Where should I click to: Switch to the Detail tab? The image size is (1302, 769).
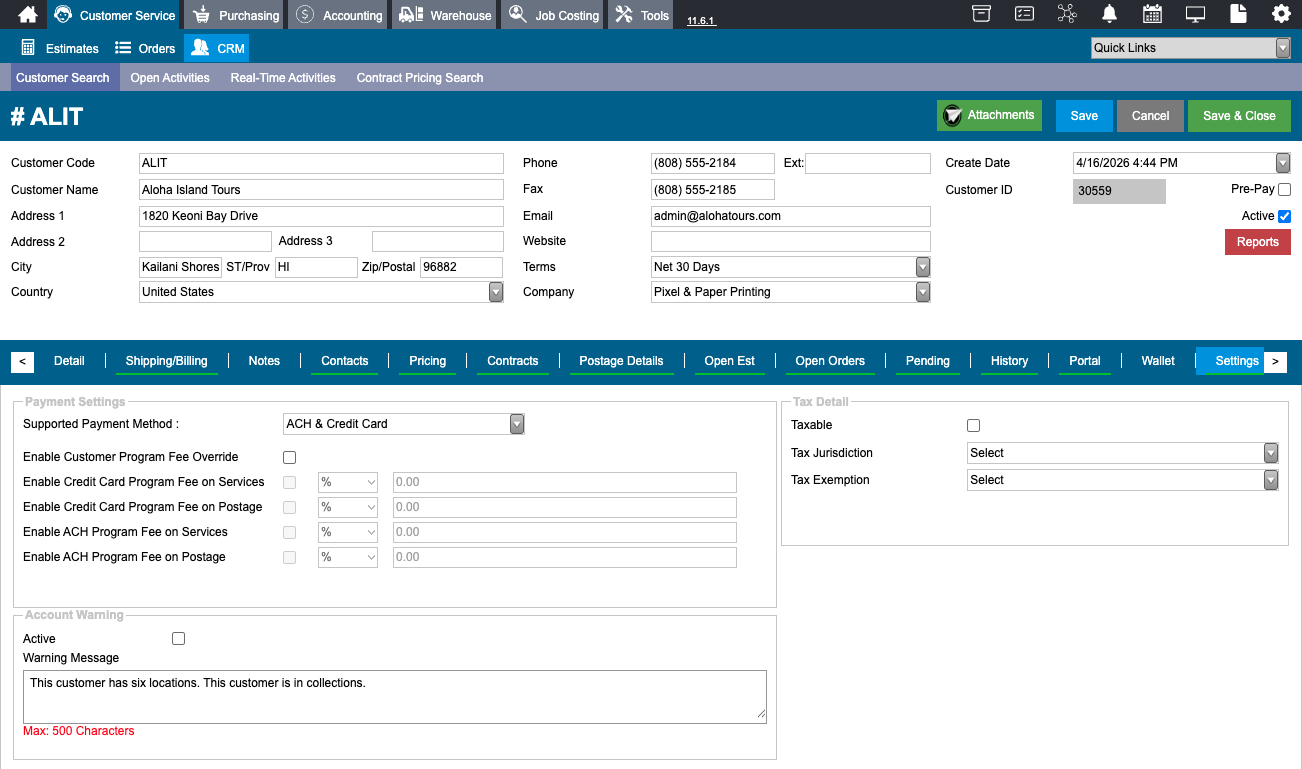pyautogui.click(x=69, y=361)
